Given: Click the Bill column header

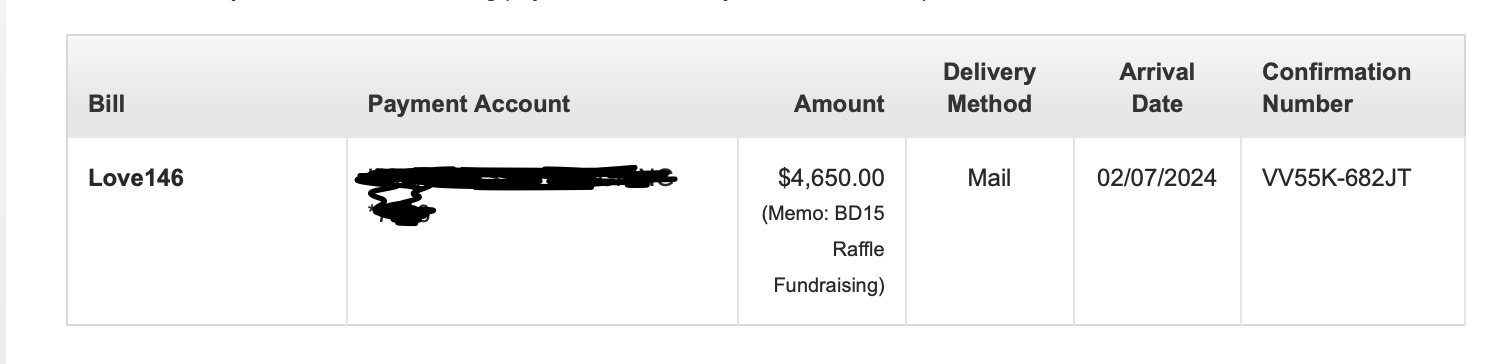Looking at the screenshot, I should pos(107,104).
